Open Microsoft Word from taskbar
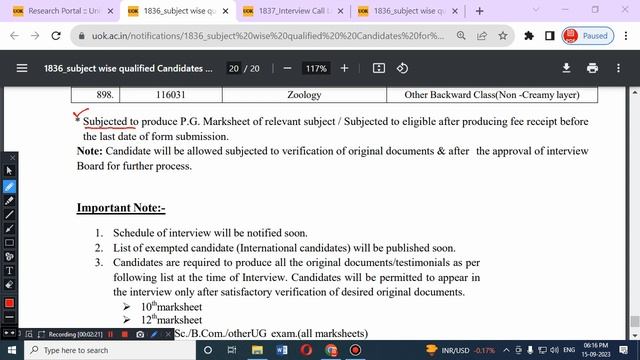Image resolution: width=640 pixels, height=360 pixels. pyautogui.click(x=282, y=350)
